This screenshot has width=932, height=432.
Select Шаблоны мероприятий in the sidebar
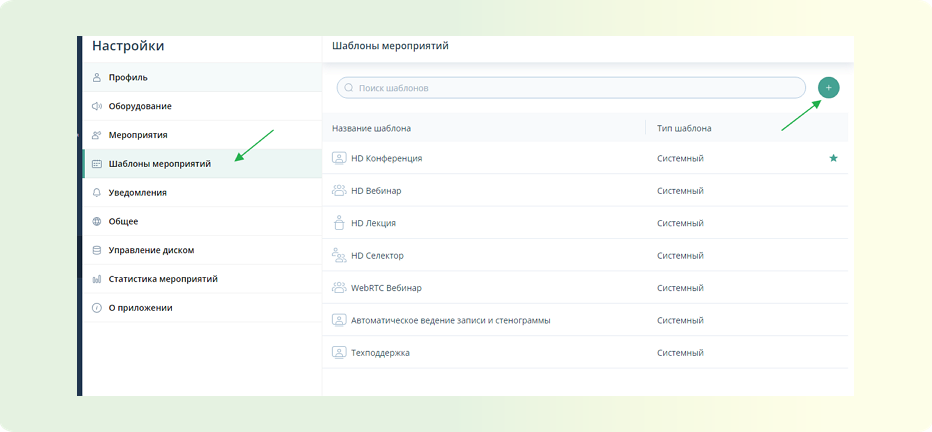pos(202,164)
